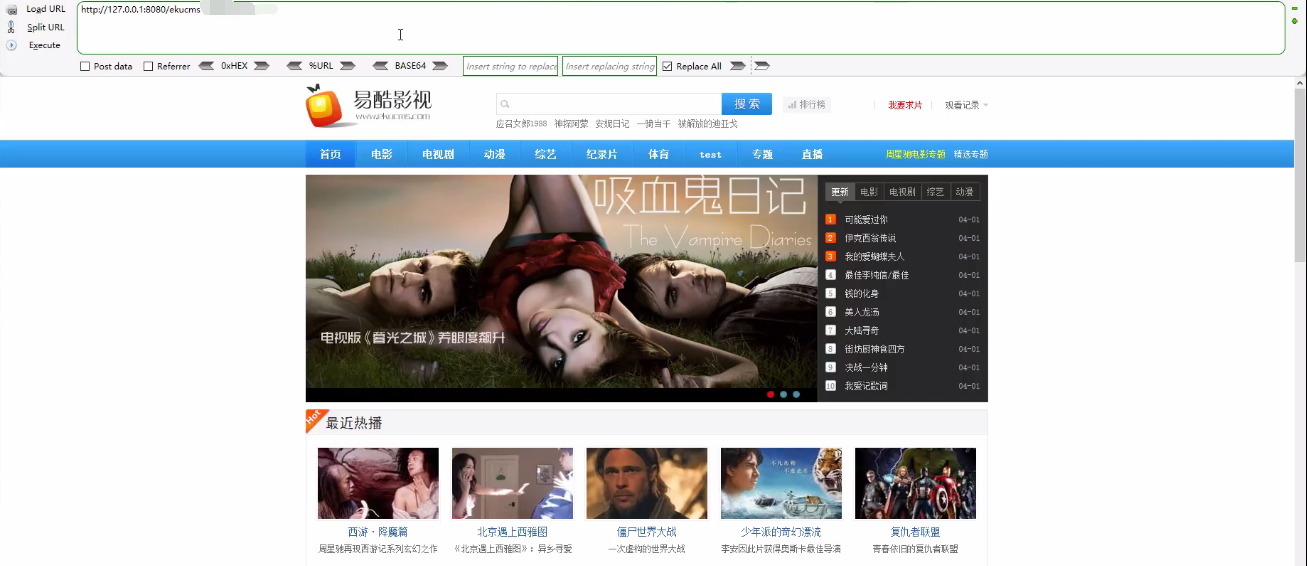Click left arrow beside 0xHEX to decode
Image resolution: width=1307 pixels, height=566 pixels.
pos(206,66)
